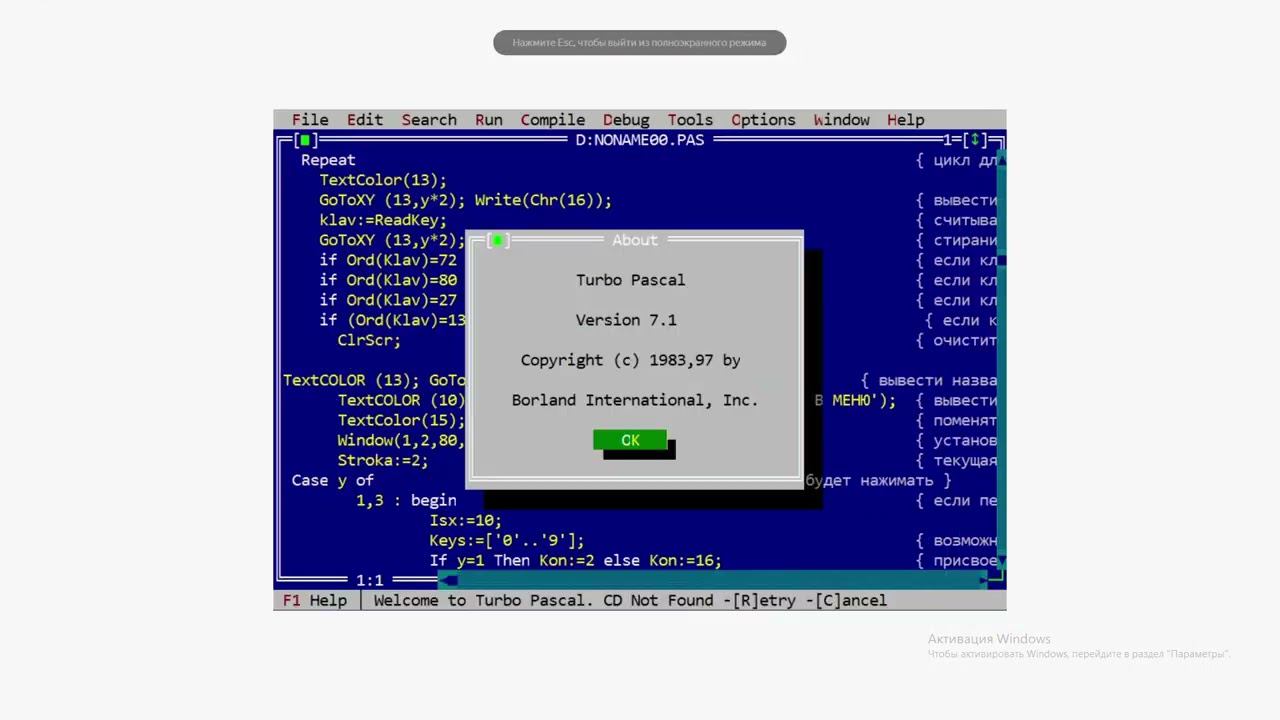Screen dimensions: 1280x720
Task: Click OK in the About dialog
Action: click(x=630, y=440)
